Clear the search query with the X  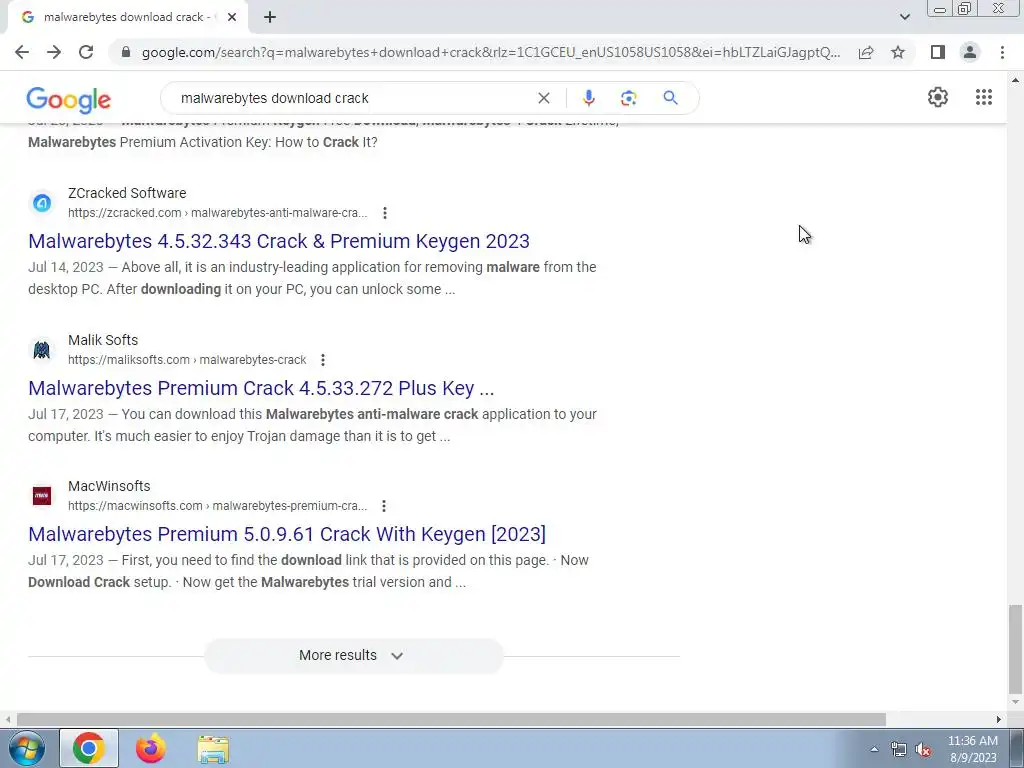tap(543, 98)
